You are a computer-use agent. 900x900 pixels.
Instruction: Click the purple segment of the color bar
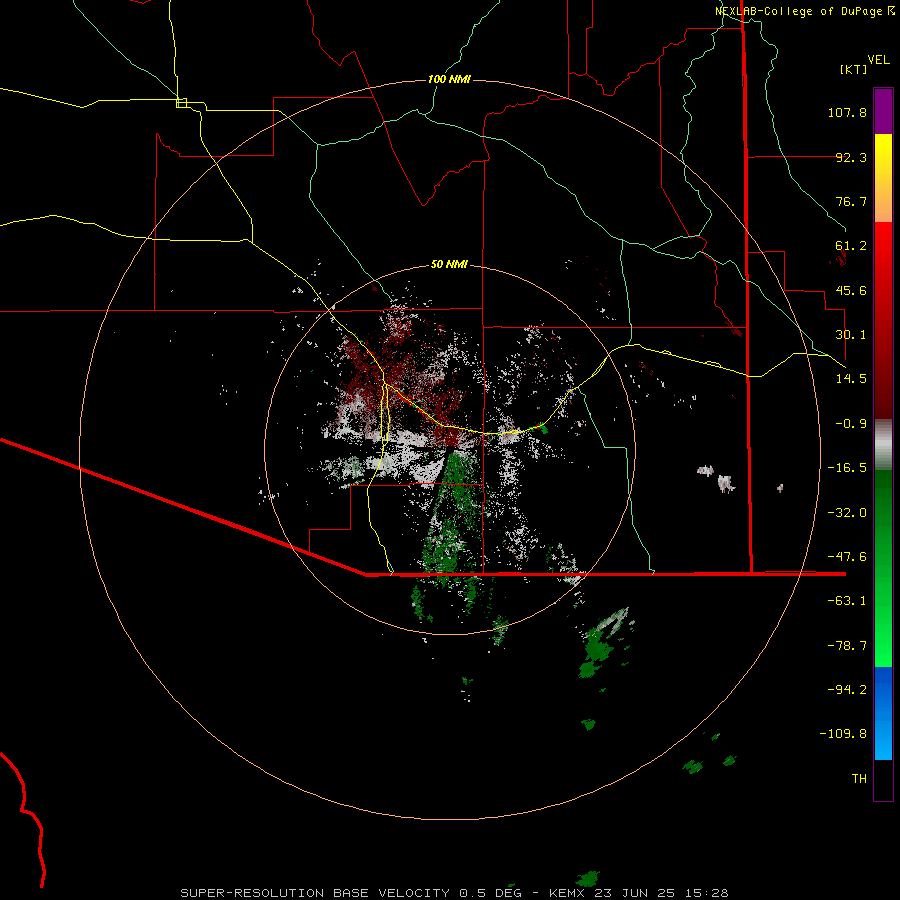(883, 111)
